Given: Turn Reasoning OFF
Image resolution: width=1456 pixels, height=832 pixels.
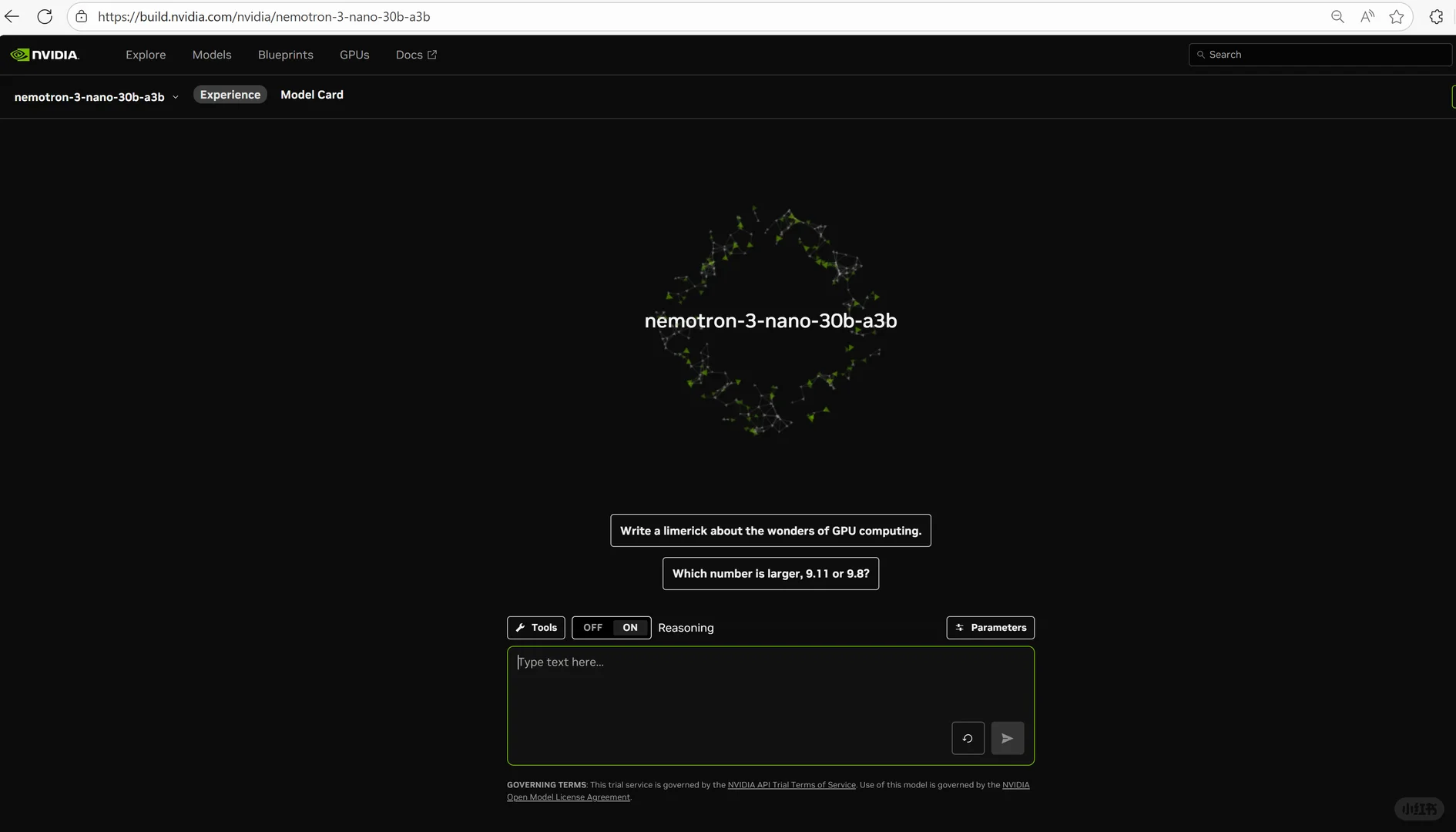Looking at the screenshot, I should tap(592, 627).
